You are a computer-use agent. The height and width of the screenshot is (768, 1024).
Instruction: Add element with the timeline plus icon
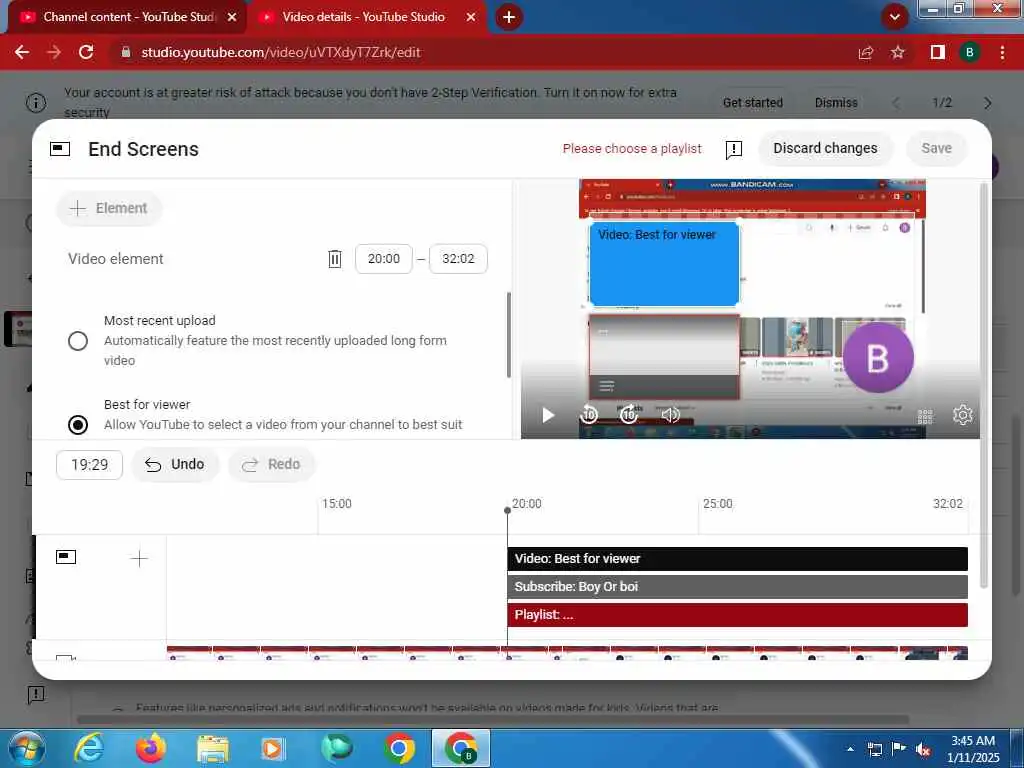click(139, 558)
